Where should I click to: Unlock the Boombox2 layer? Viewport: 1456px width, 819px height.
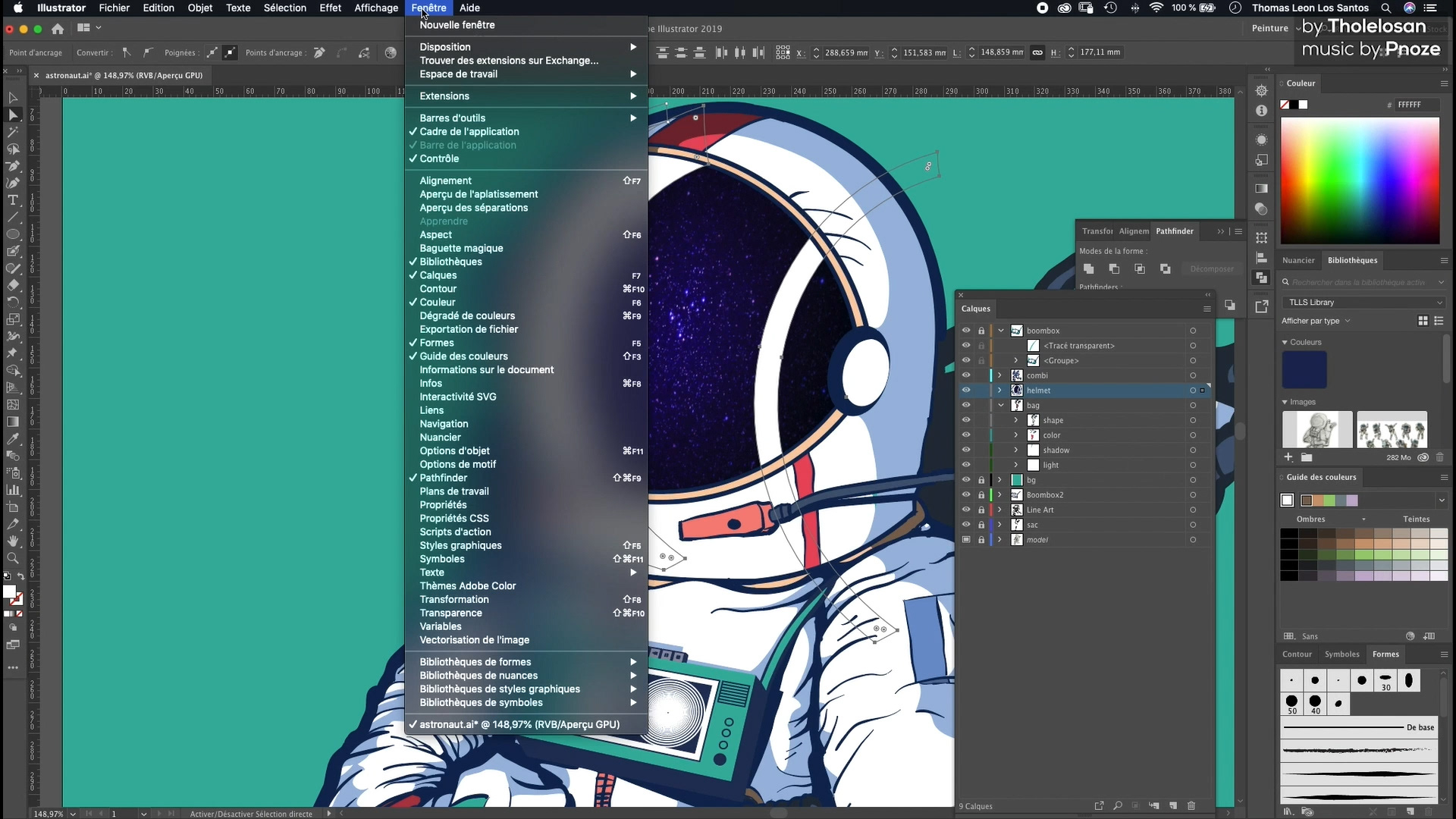(981, 495)
